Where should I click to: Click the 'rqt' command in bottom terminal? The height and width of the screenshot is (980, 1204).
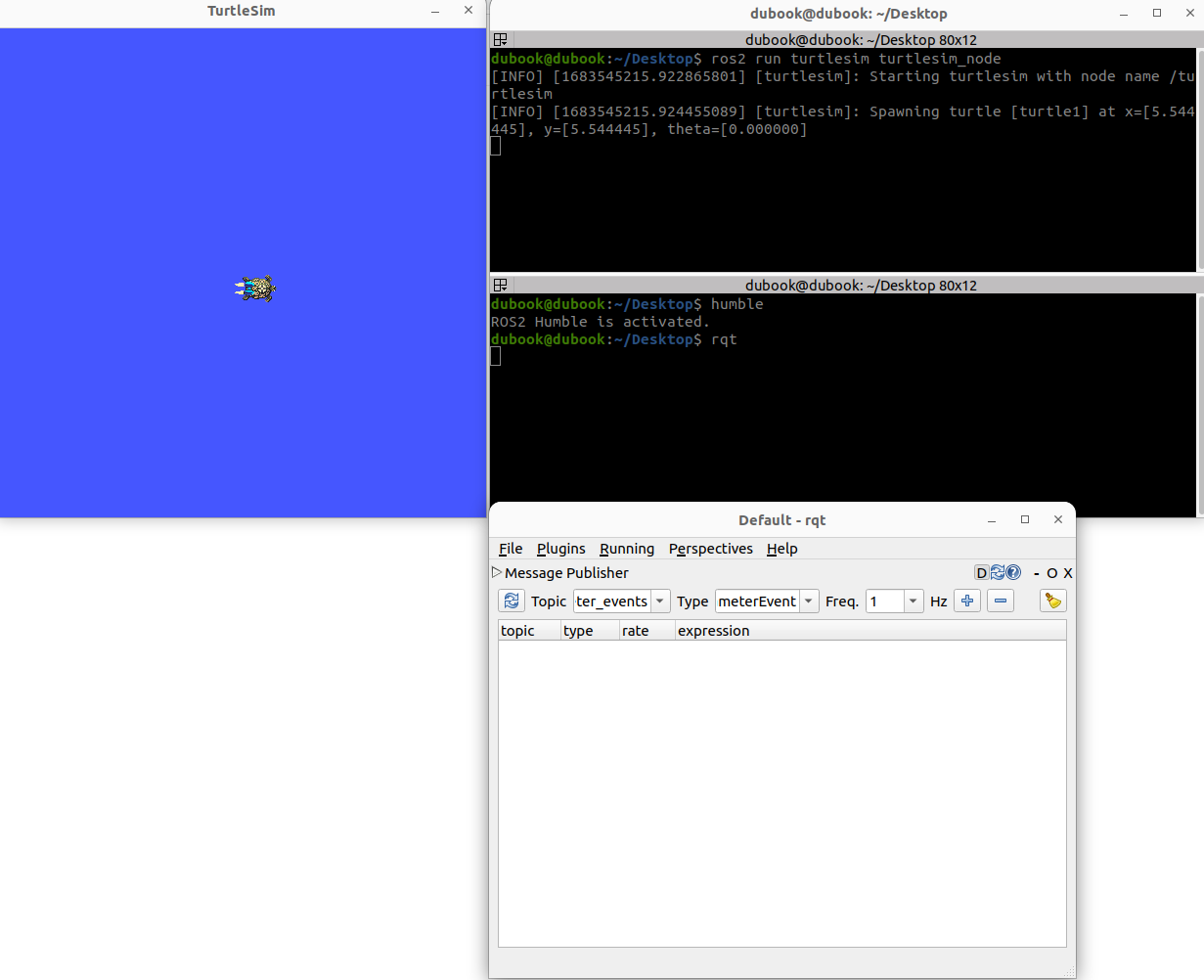point(724,339)
